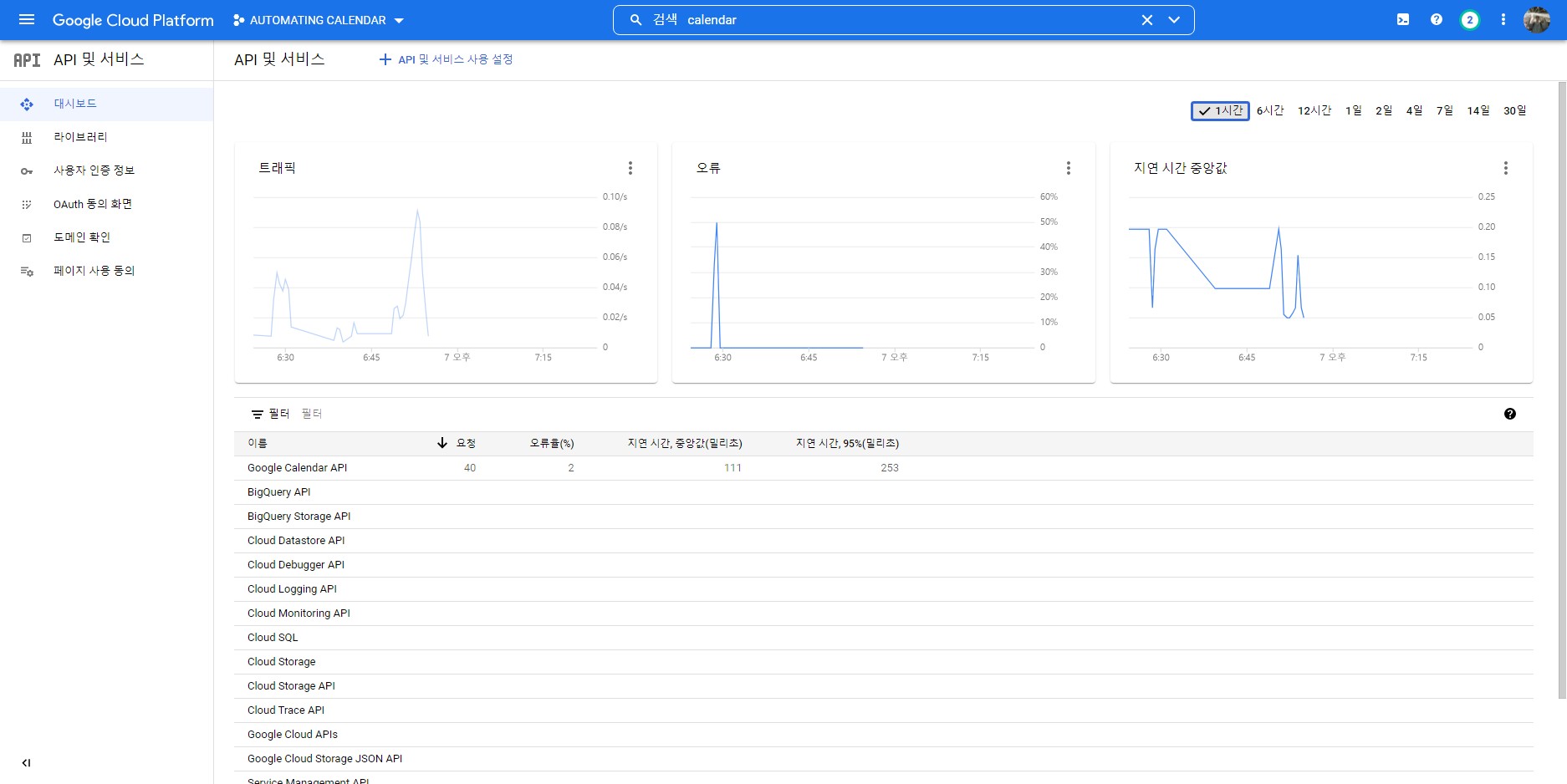This screenshot has width=1567, height=784.
Task: Open the Google Calendar API row
Action: tap(884, 468)
